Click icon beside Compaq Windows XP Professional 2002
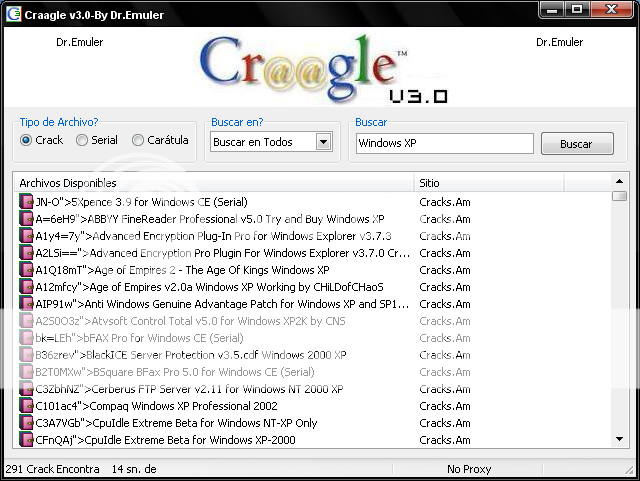 point(26,406)
